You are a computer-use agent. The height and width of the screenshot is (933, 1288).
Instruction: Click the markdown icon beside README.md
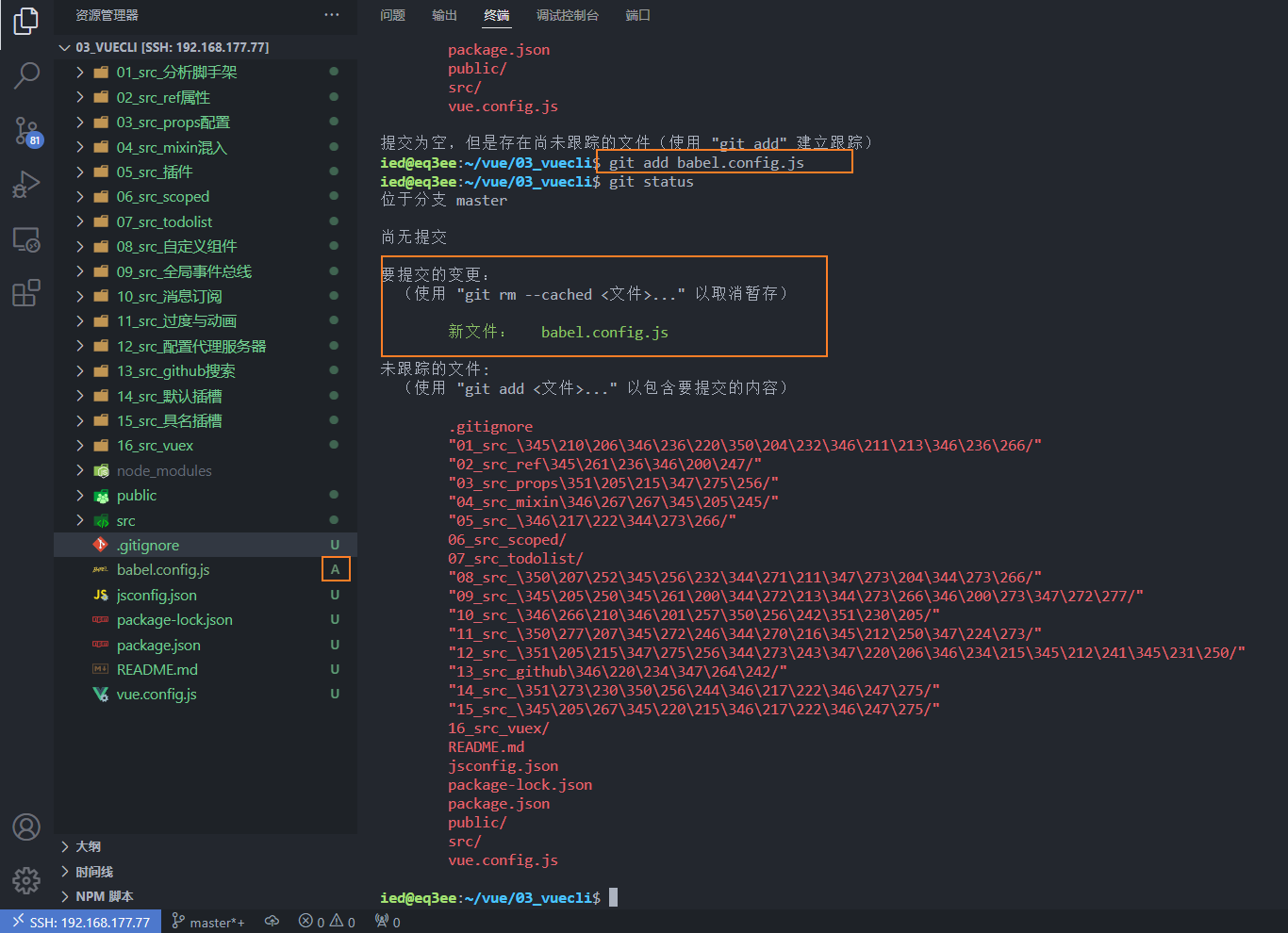click(x=101, y=669)
